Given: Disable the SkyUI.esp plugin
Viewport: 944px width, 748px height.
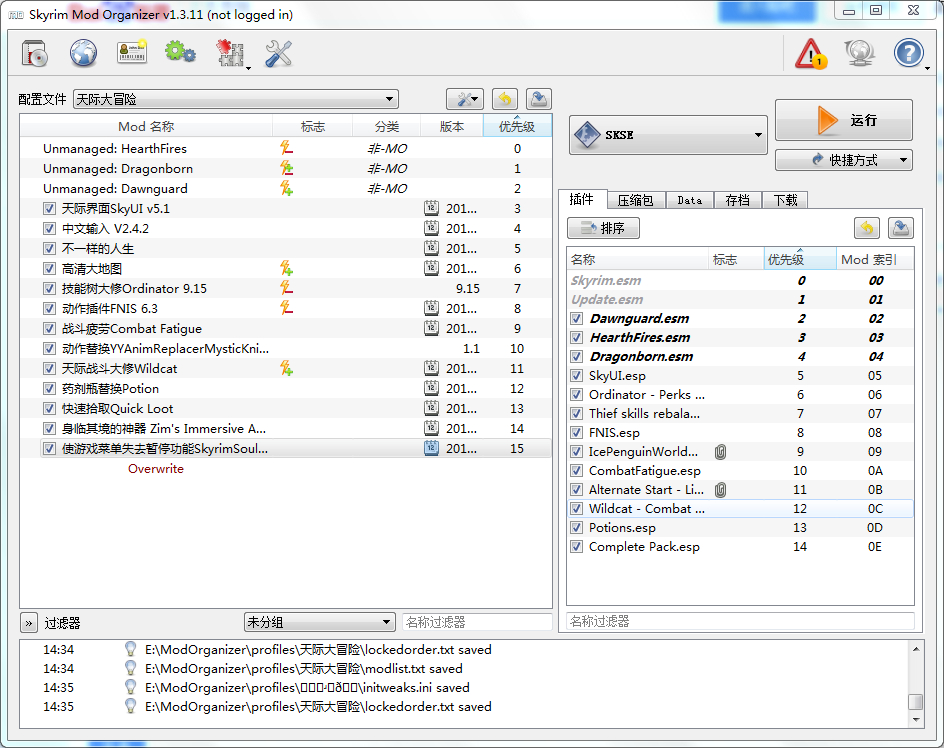Looking at the screenshot, I should [577, 376].
